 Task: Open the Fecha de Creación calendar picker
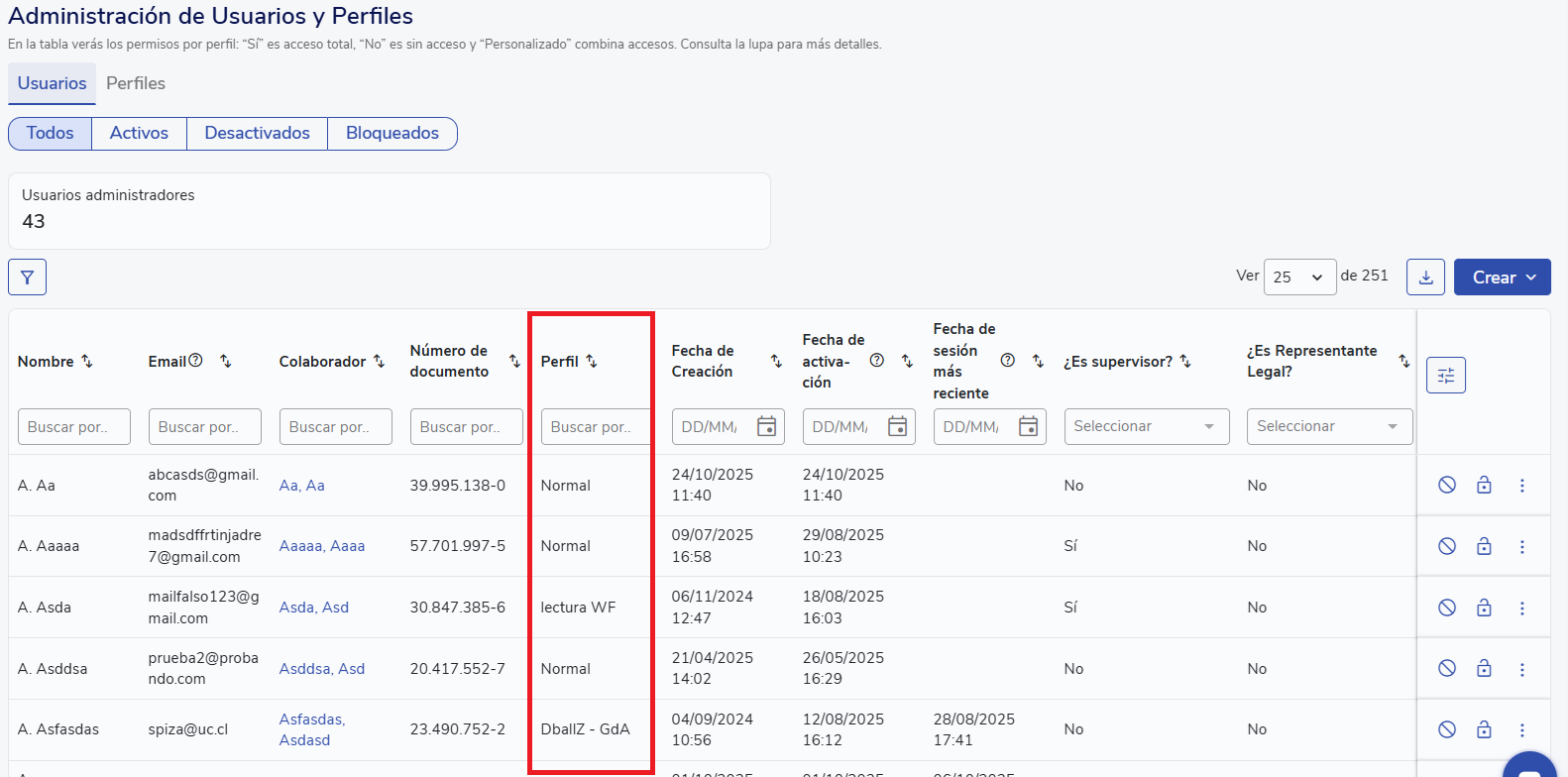point(766,426)
